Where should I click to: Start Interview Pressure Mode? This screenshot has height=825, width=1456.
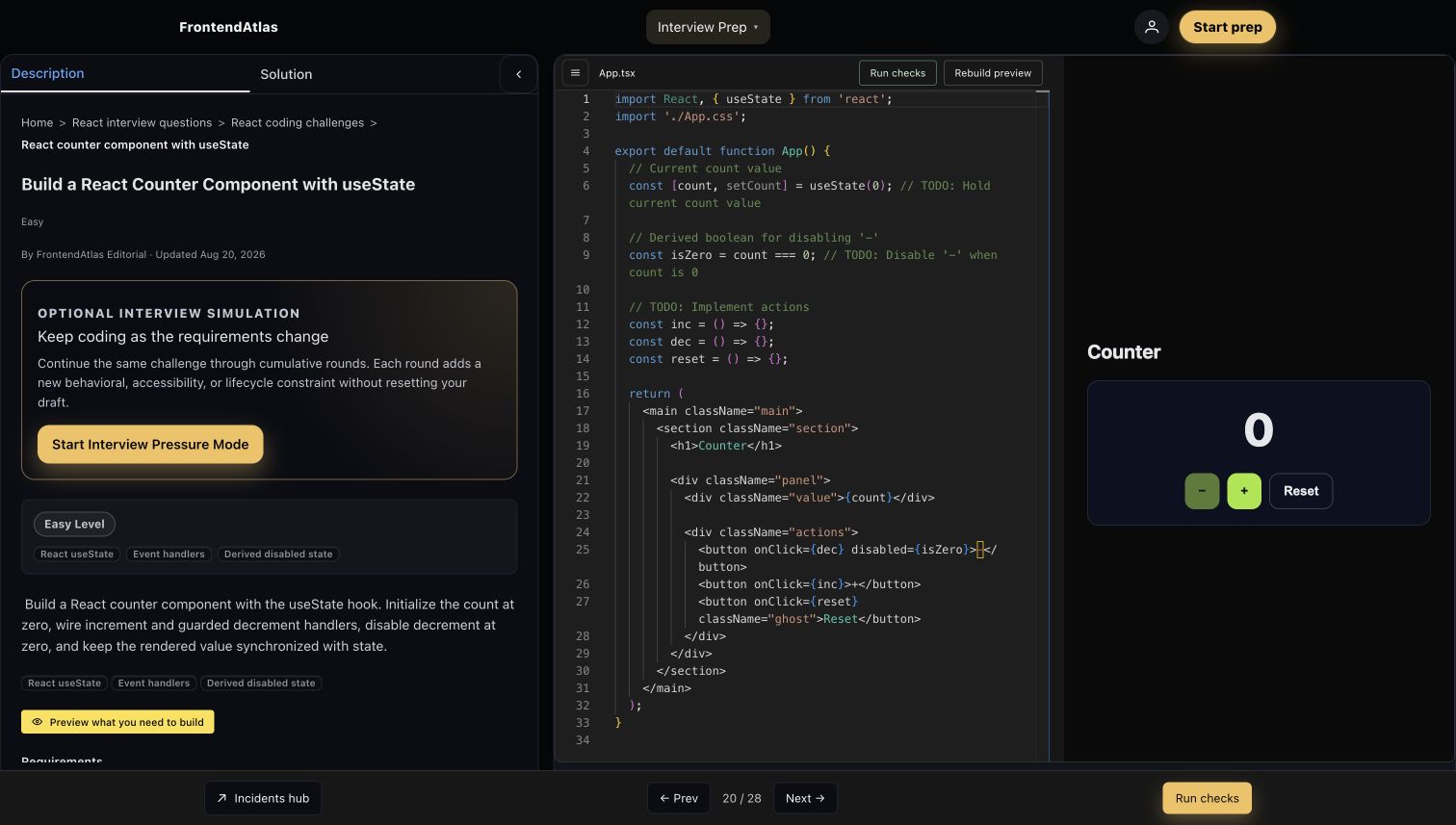(x=150, y=444)
